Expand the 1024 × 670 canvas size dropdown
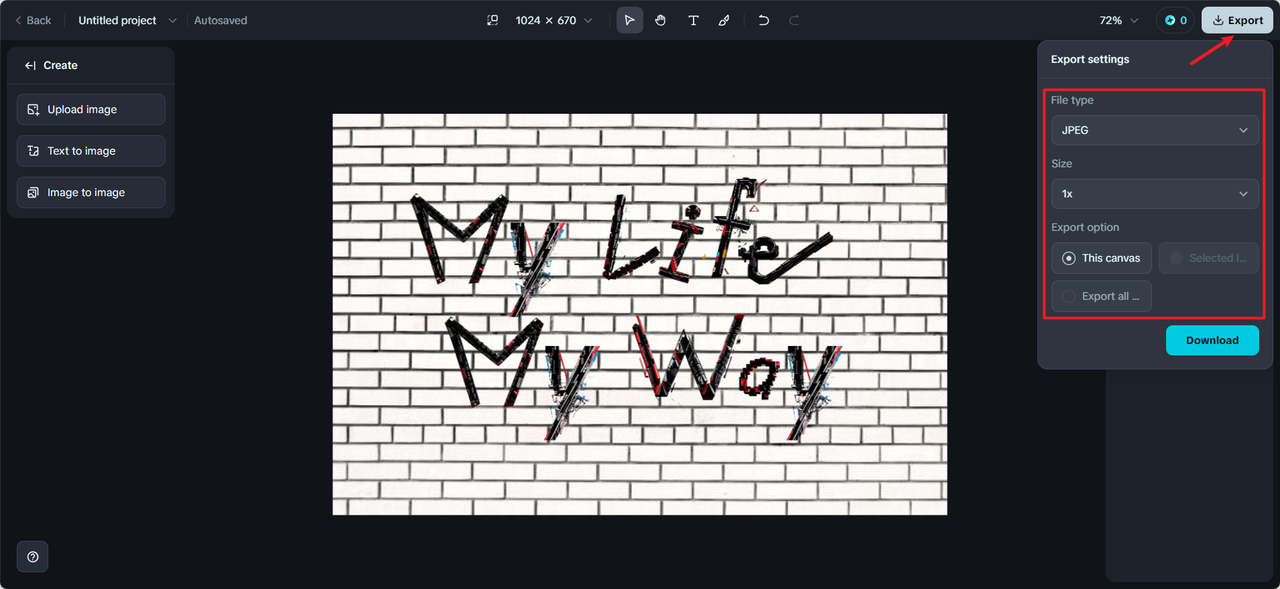The width and height of the screenshot is (1280, 589). pyautogui.click(x=553, y=20)
